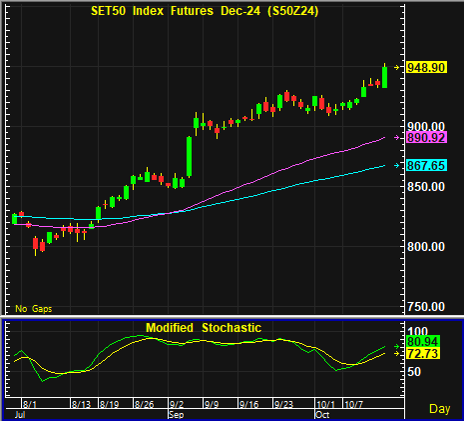Click the latest tall green candlestick

(384, 76)
